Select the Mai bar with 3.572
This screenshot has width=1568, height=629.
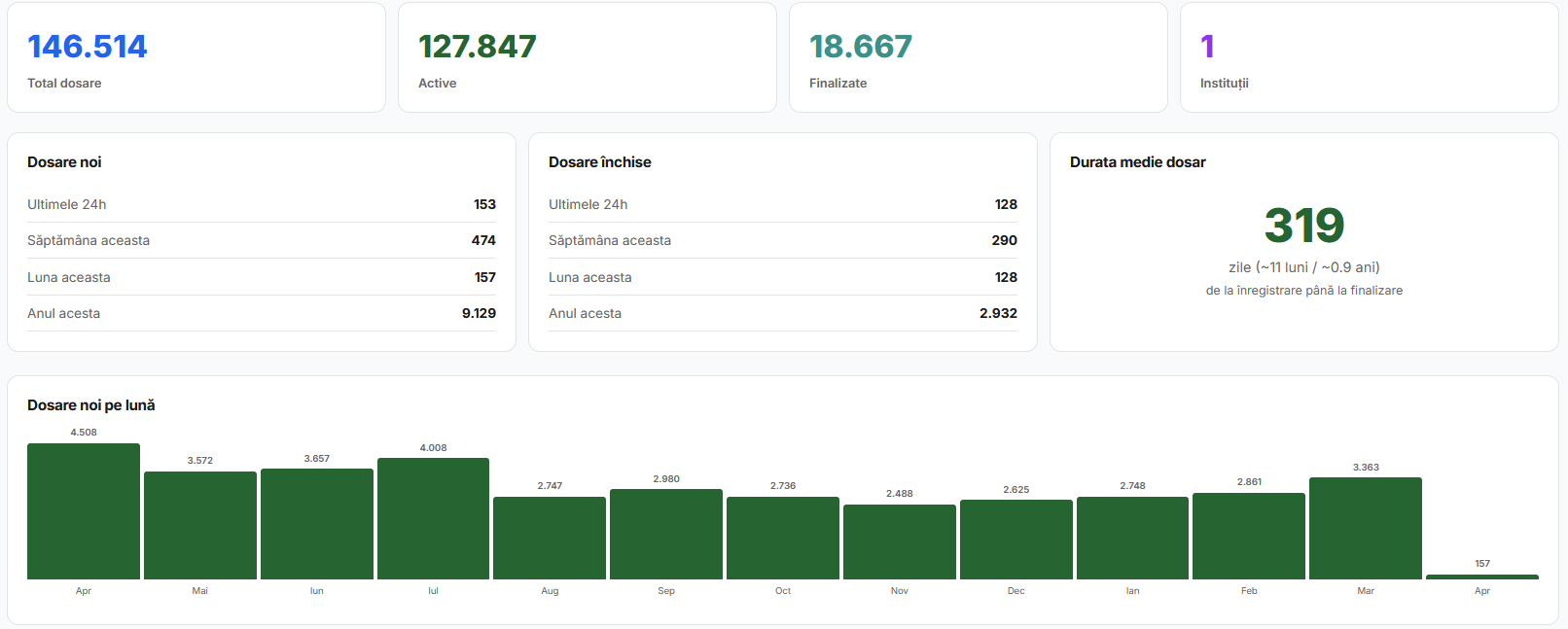(x=200, y=526)
